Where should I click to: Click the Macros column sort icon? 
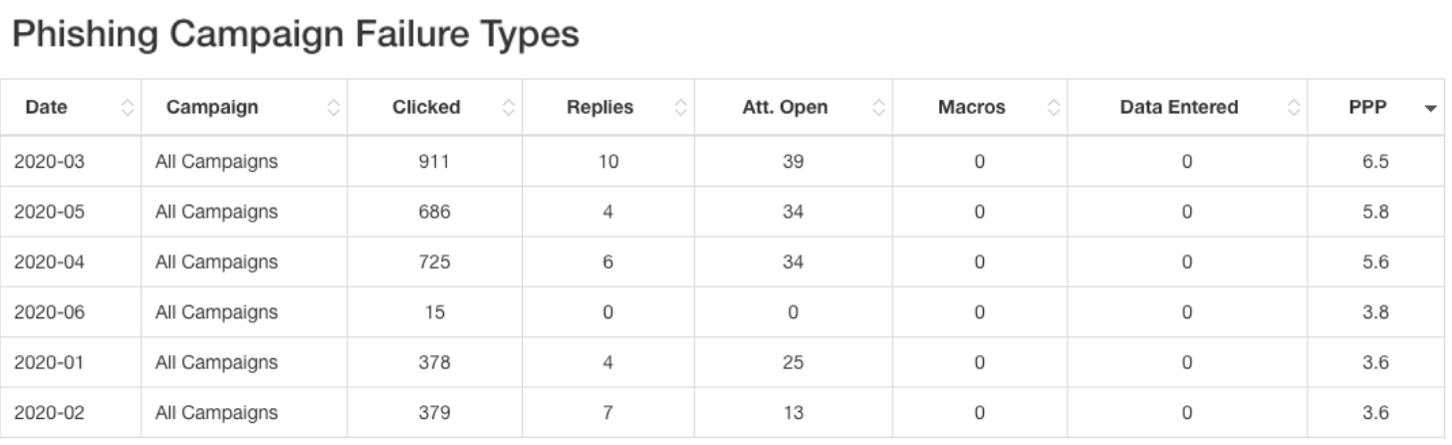click(x=1054, y=108)
